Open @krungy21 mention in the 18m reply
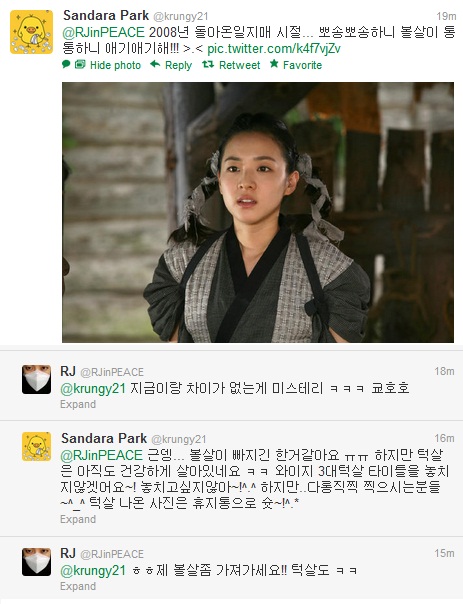Image resolution: width=463 pixels, height=604 pixels. coord(93,388)
